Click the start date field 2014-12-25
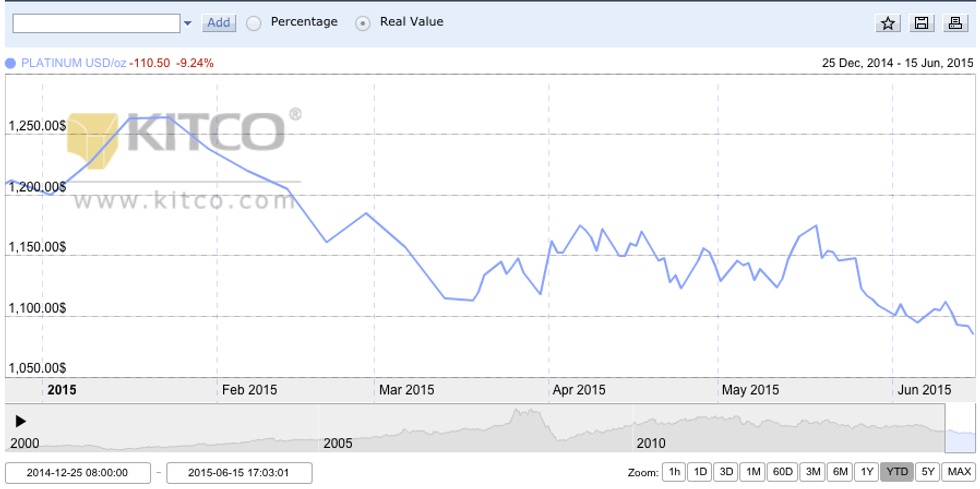 78,473
